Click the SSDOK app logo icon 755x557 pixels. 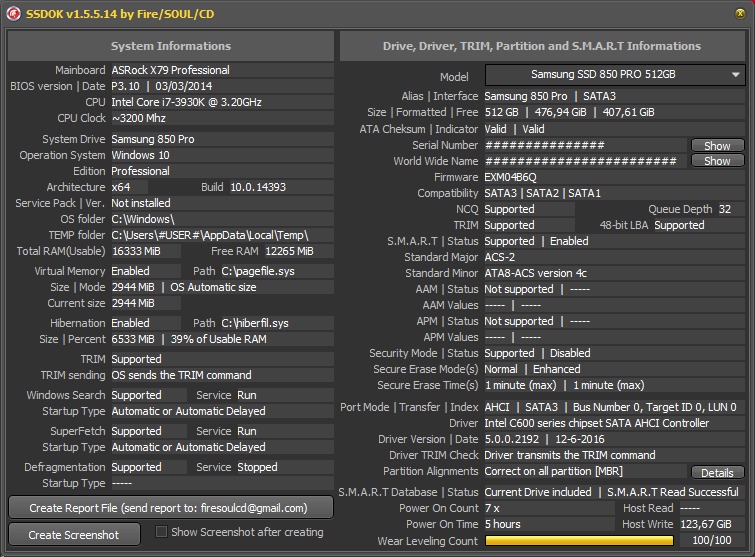(13, 13)
